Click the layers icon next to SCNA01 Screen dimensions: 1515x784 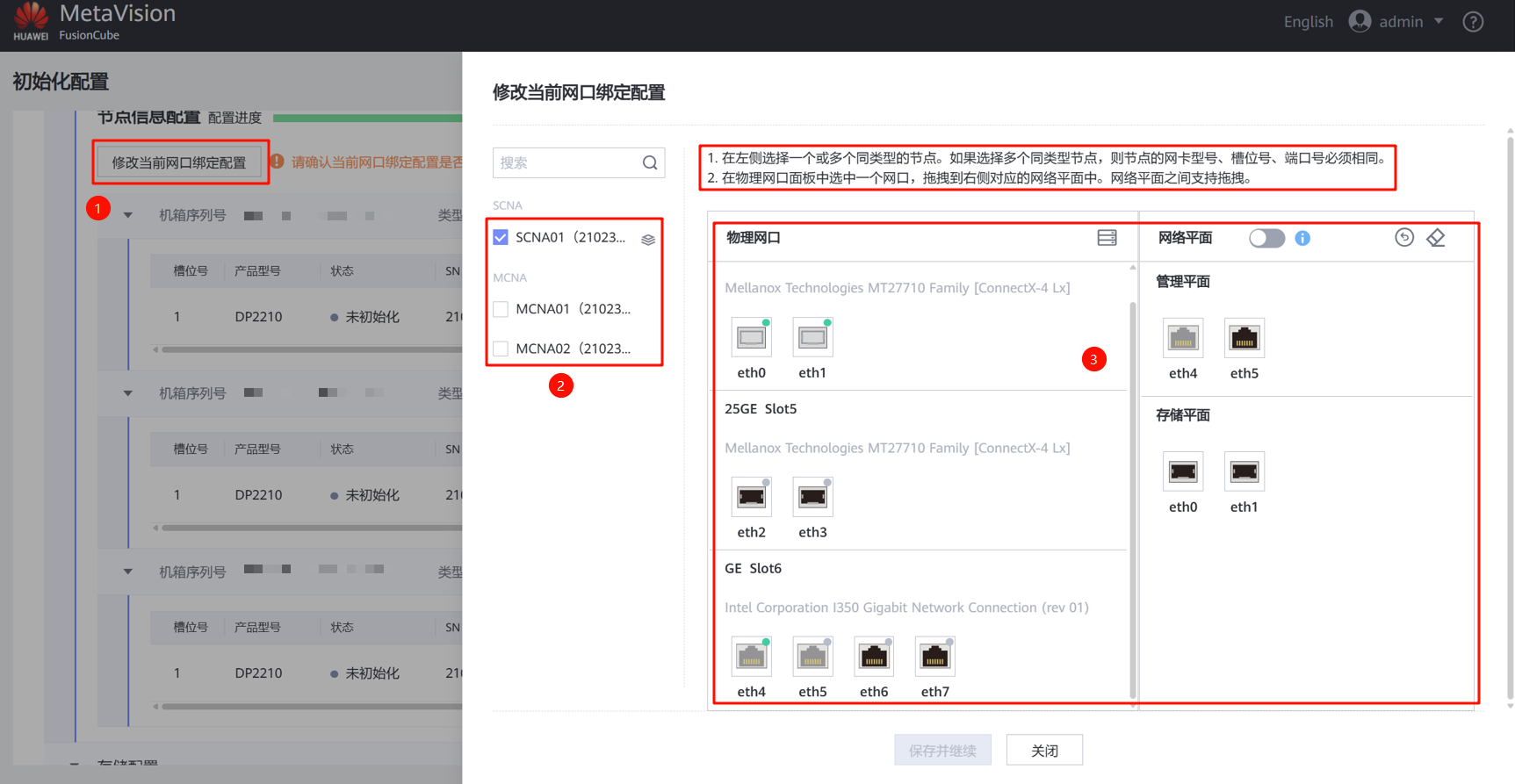tap(648, 240)
